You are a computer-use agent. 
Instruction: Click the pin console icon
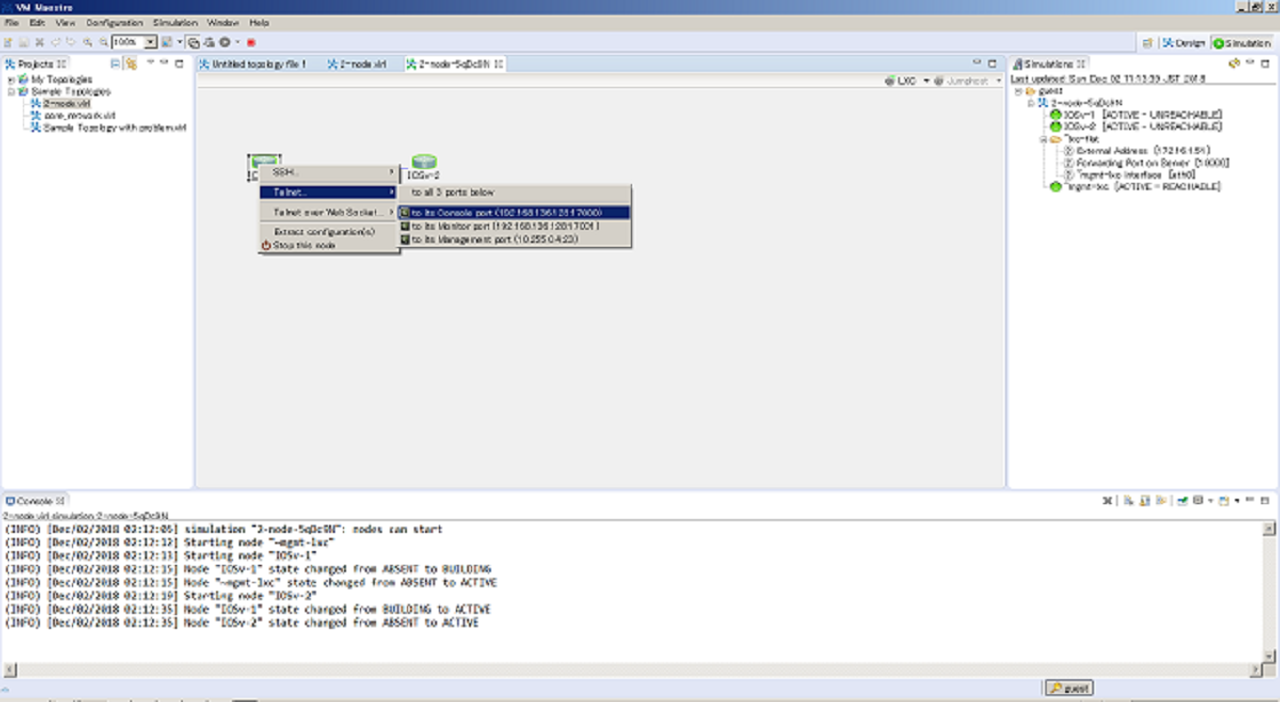pos(1183,500)
